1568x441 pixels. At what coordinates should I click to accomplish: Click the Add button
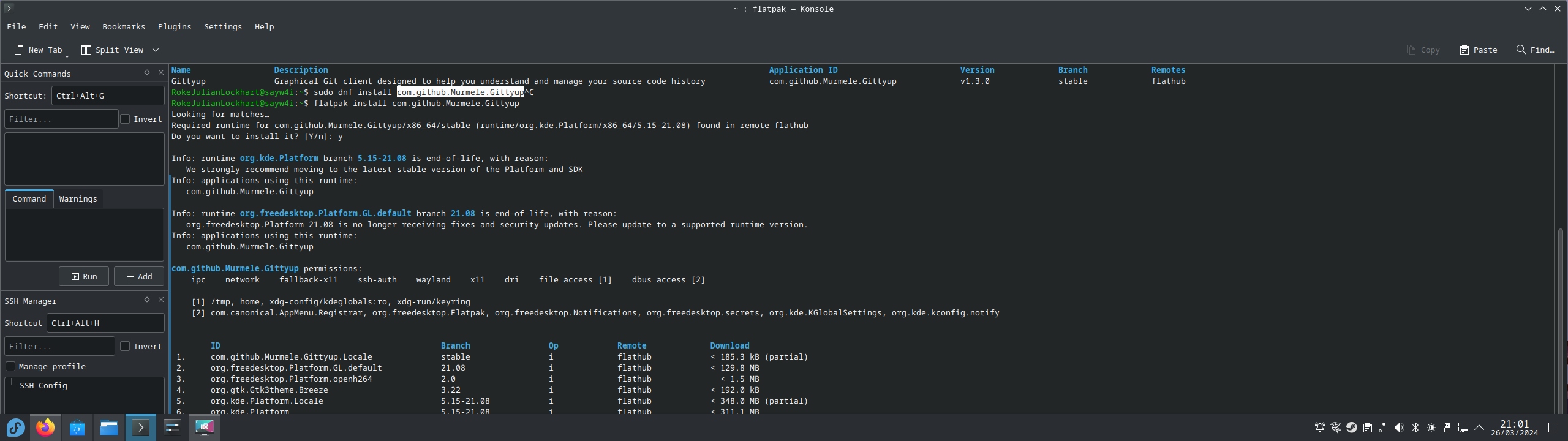139,276
